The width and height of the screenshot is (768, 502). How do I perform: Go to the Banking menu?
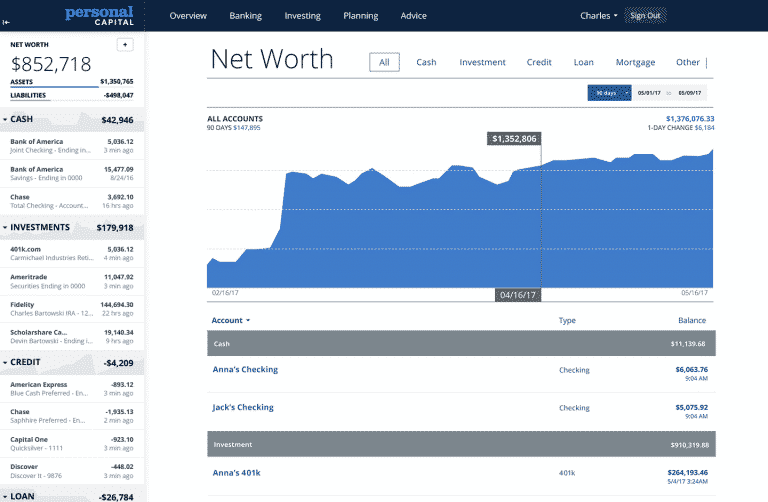pos(245,16)
